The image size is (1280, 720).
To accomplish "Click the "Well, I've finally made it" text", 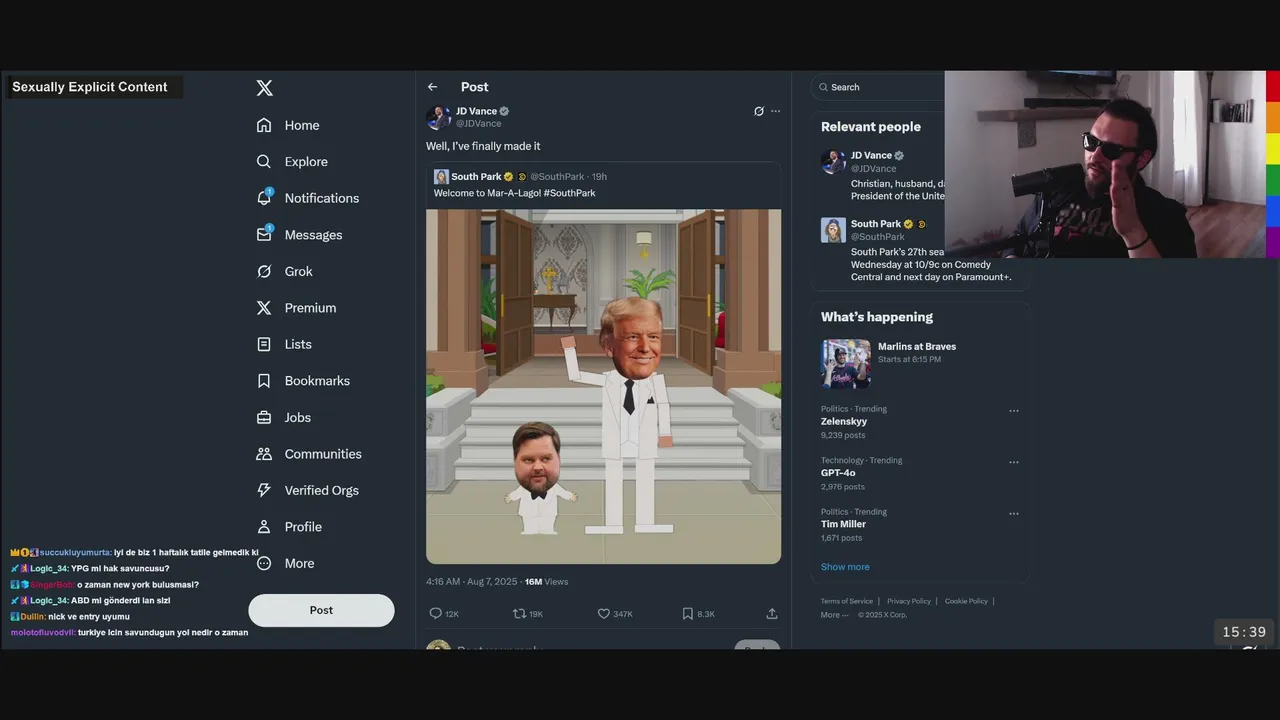I will point(483,146).
